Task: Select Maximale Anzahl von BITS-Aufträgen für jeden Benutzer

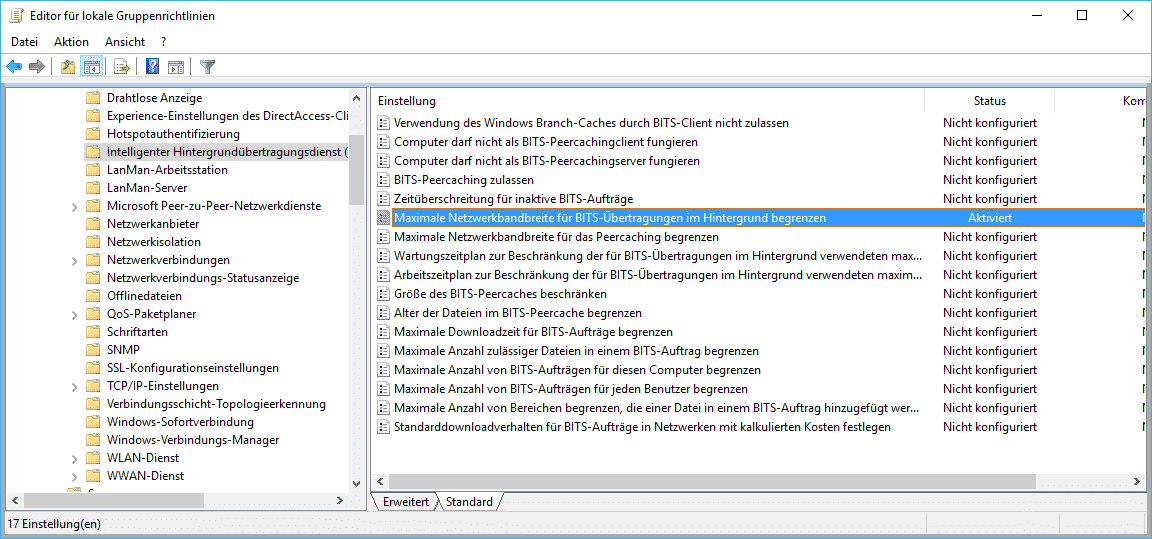Action: pyautogui.click(x=571, y=389)
